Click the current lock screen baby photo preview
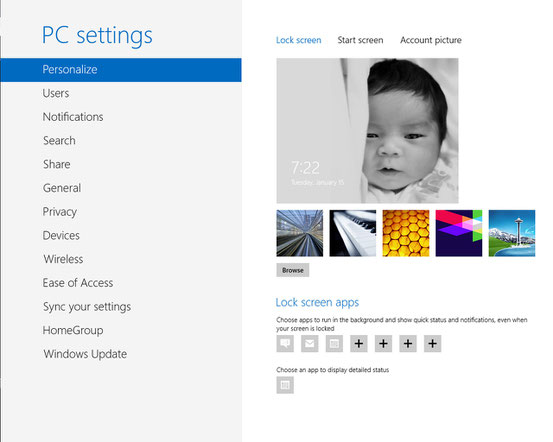 (367, 131)
